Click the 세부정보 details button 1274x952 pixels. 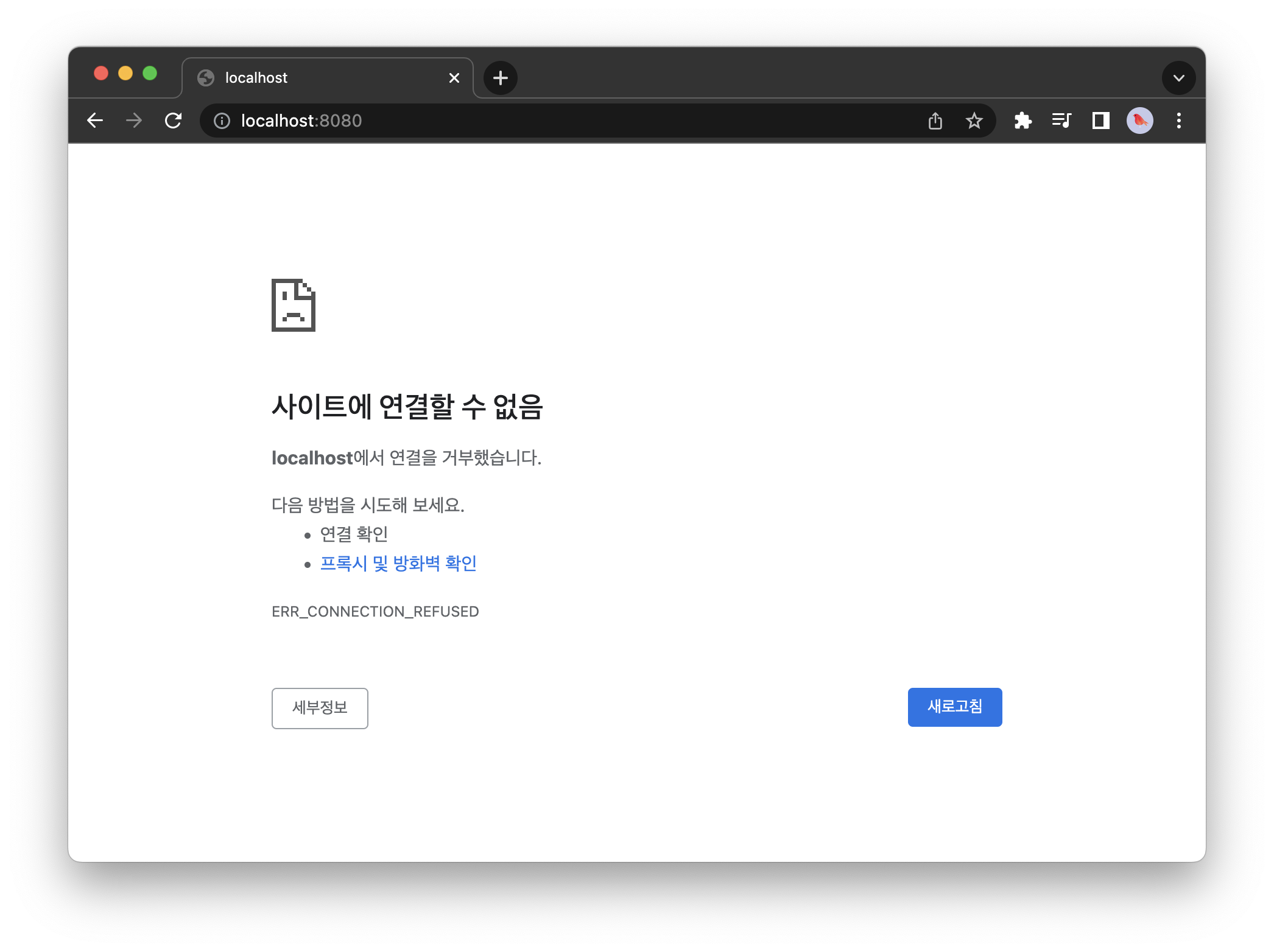coord(320,708)
